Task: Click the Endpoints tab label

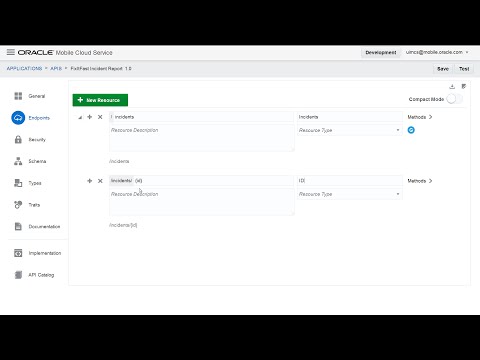Action: coord(39,118)
